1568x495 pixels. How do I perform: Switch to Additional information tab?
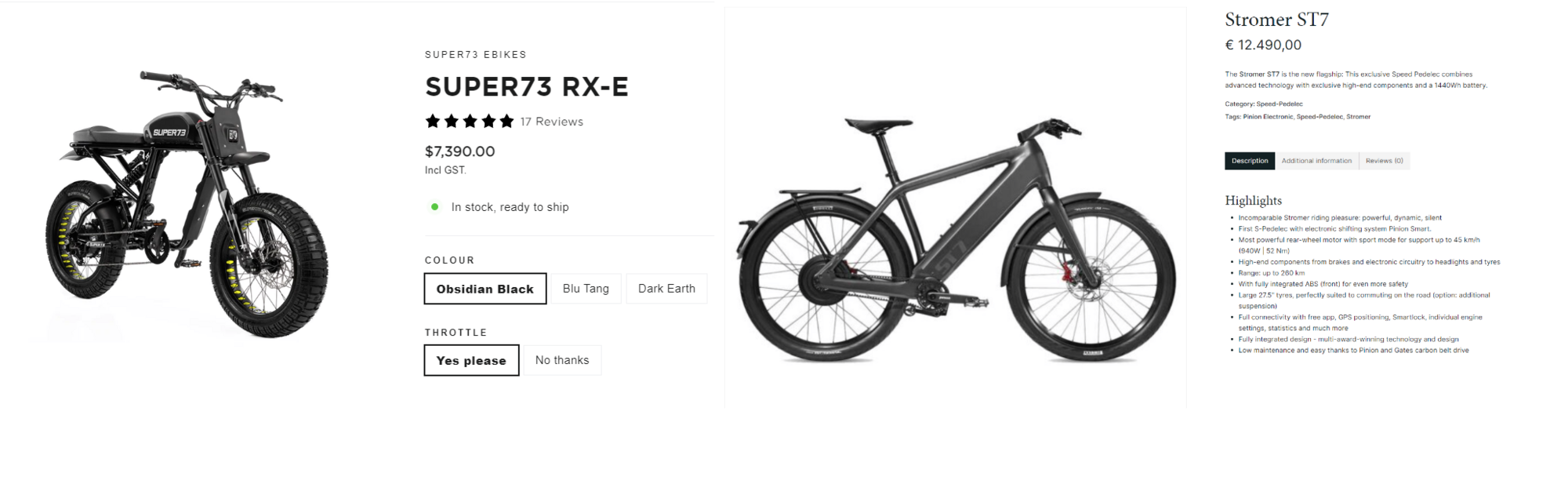click(x=1316, y=161)
